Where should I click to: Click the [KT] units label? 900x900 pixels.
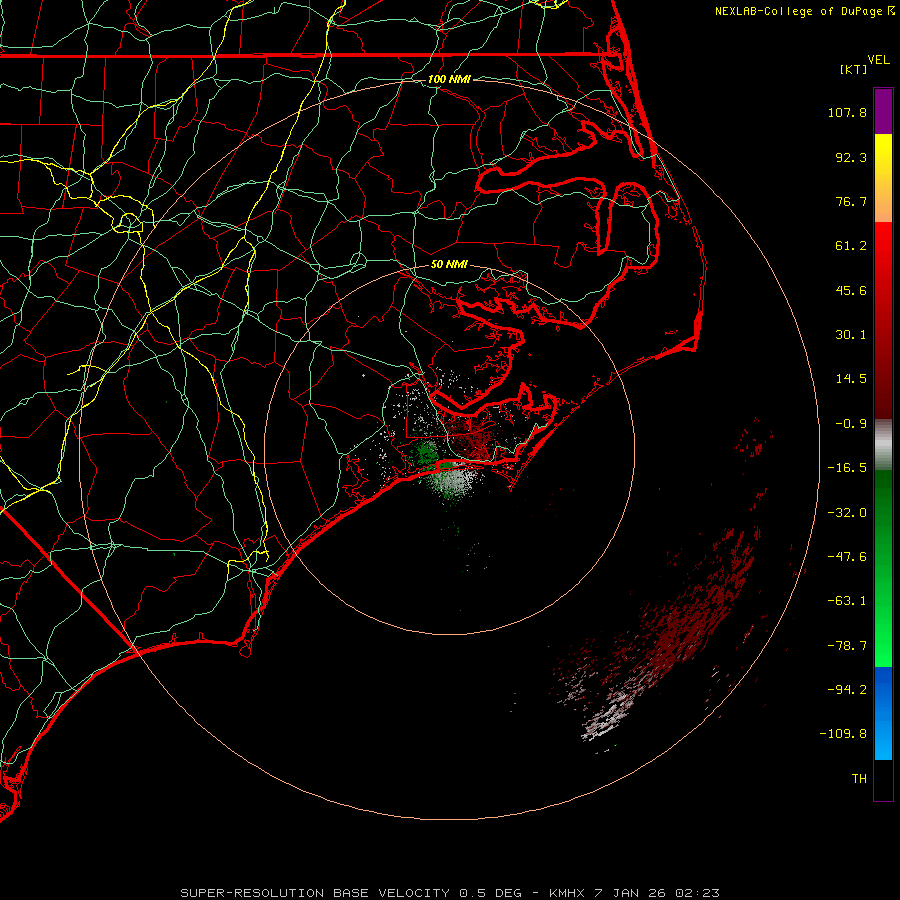854,69
